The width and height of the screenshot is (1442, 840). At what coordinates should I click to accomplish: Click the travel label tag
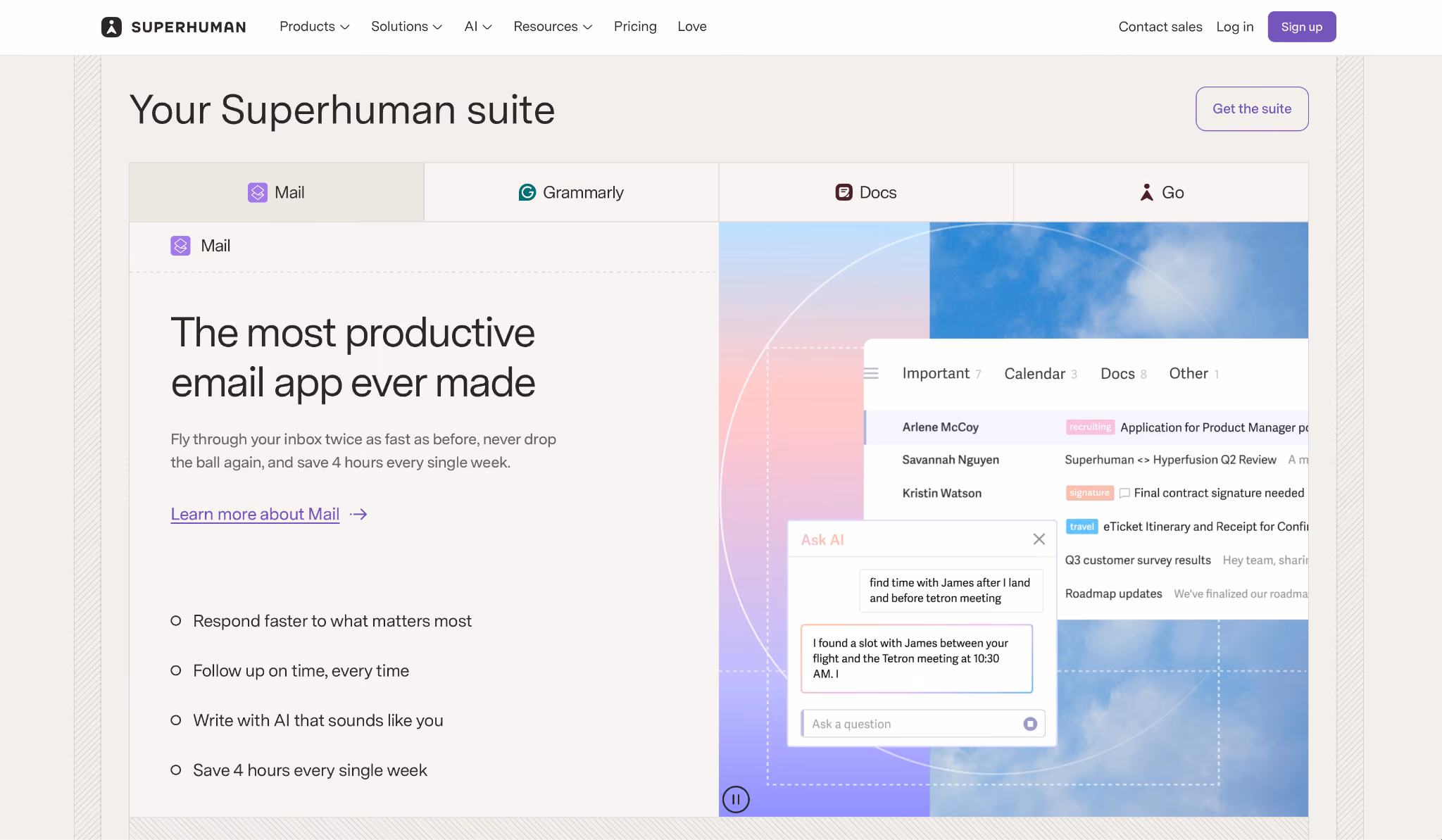click(x=1082, y=527)
